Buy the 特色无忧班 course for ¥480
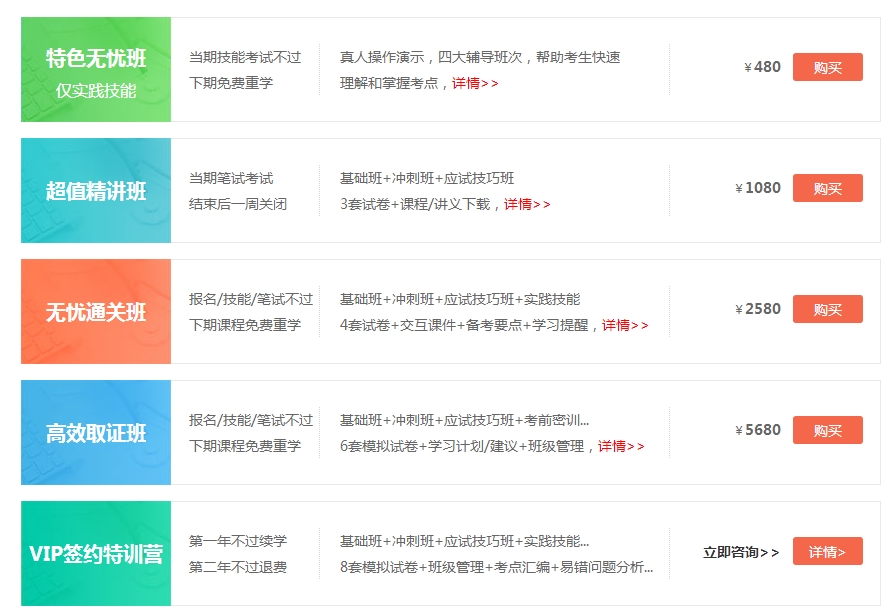Image resolution: width=890 pixels, height=615 pixels. click(827, 67)
